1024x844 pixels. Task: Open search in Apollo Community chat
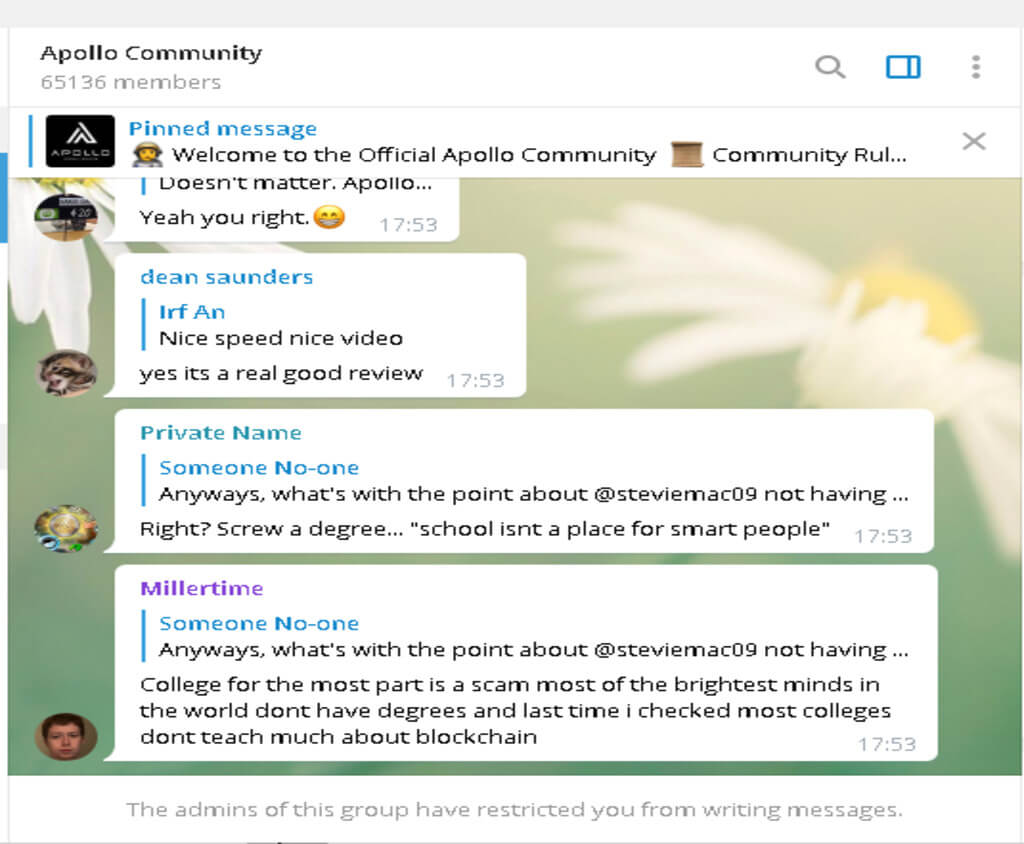(830, 67)
